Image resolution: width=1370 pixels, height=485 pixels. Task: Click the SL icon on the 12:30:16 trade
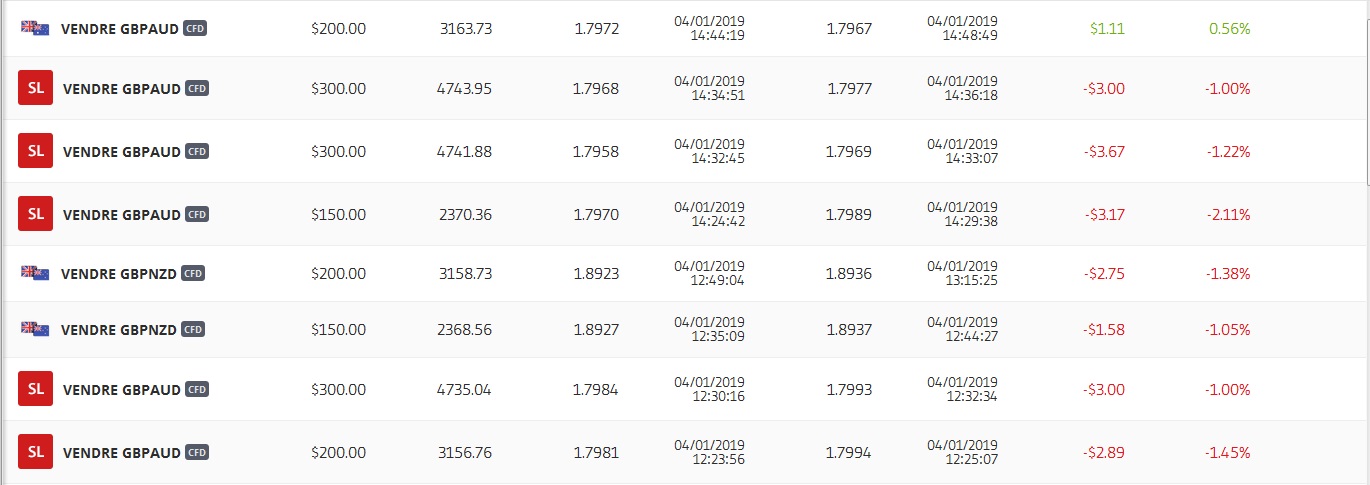click(35, 389)
